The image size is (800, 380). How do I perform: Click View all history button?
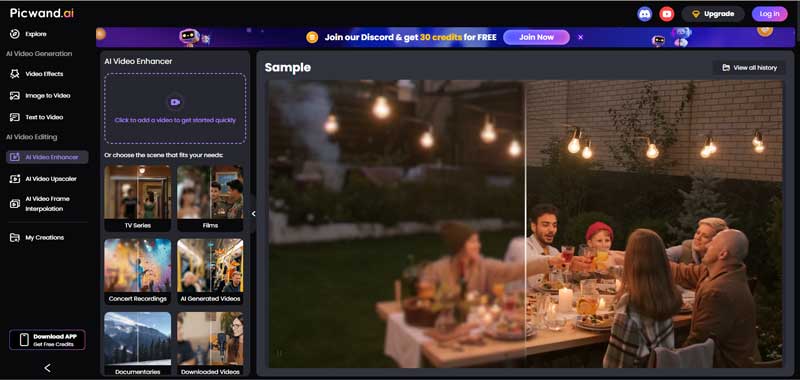point(749,68)
